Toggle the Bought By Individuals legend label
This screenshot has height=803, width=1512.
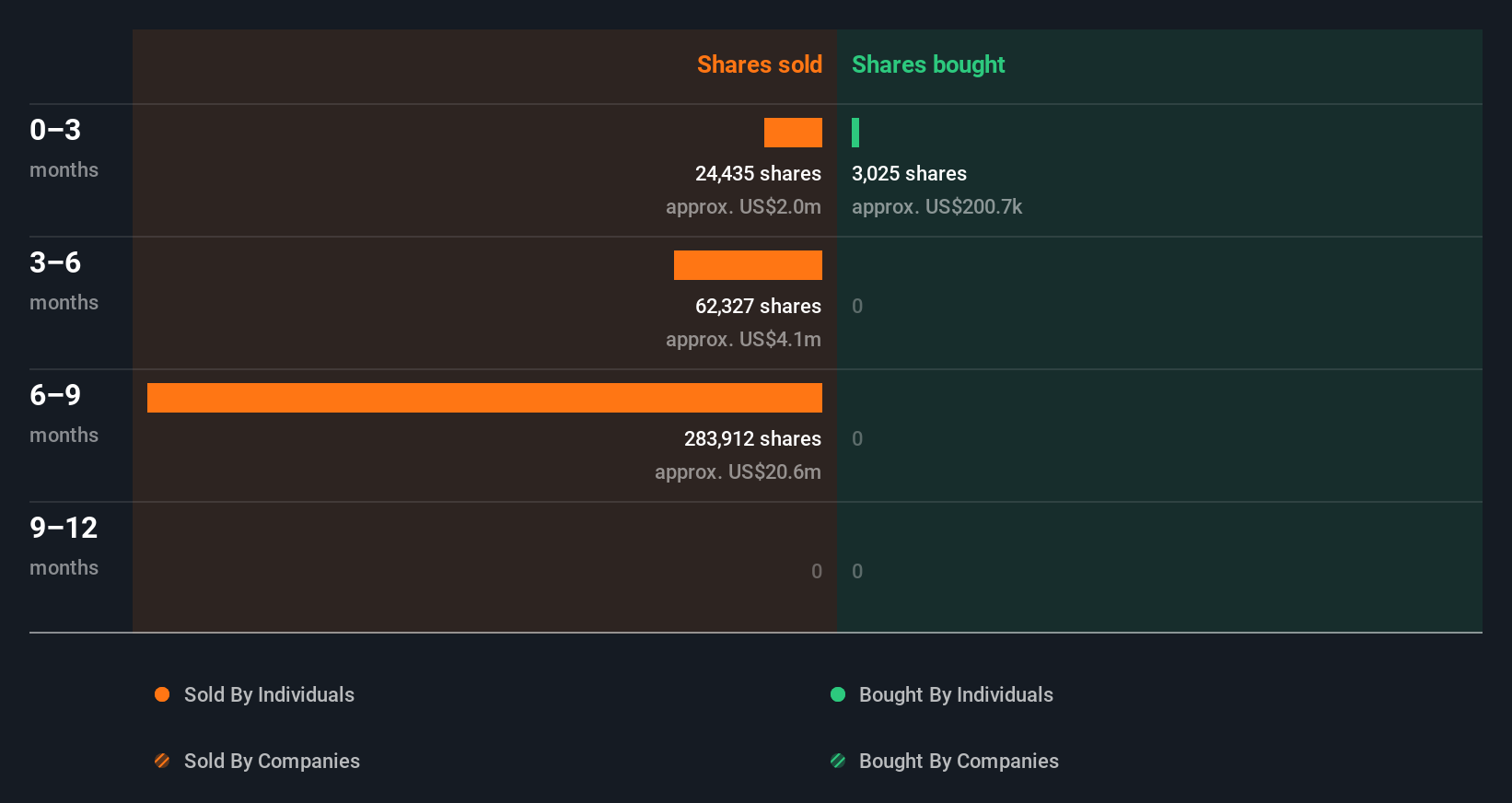click(956, 694)
